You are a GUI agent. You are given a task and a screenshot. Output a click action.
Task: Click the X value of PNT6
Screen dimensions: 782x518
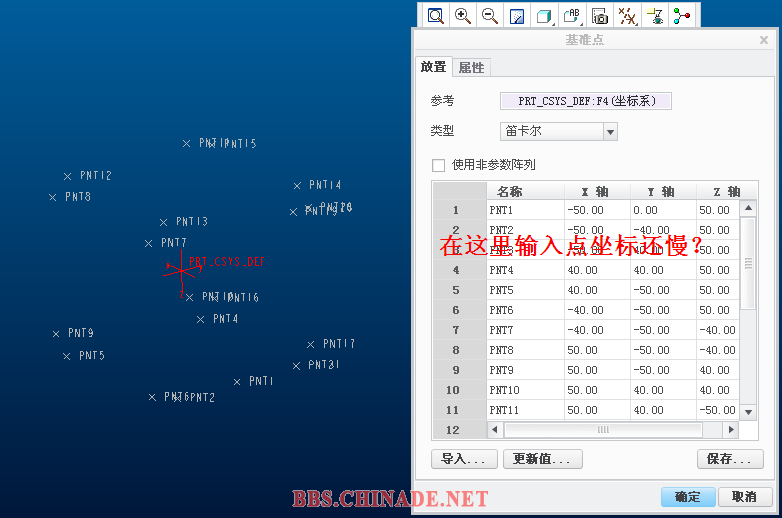(x=597, y=310)
